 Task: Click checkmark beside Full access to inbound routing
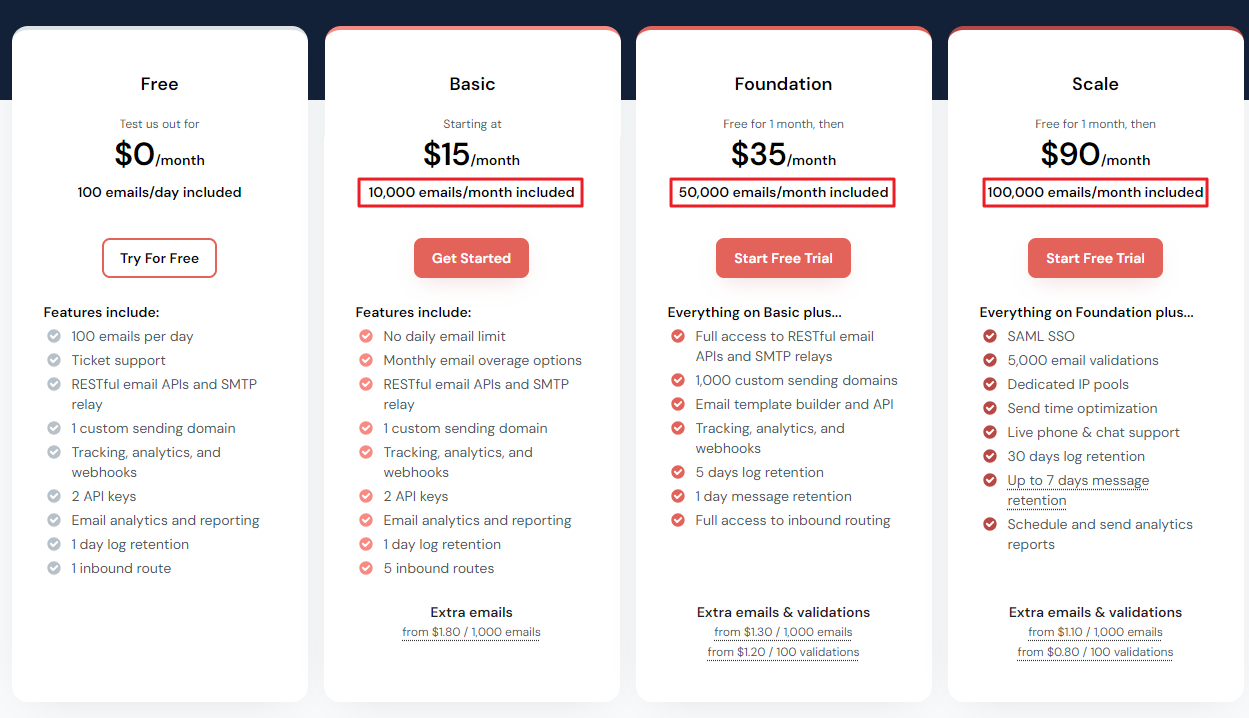678,520
